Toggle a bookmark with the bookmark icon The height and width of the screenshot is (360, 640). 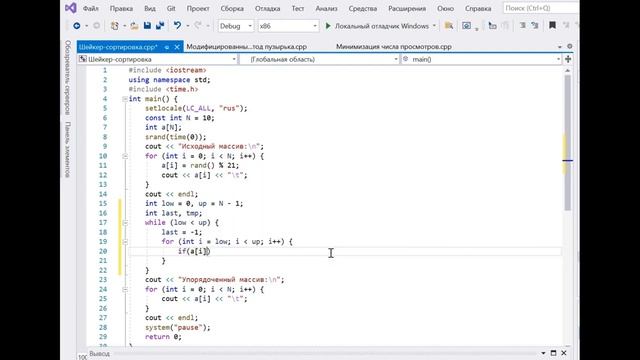pyautogui.click(x=552, y=26)
